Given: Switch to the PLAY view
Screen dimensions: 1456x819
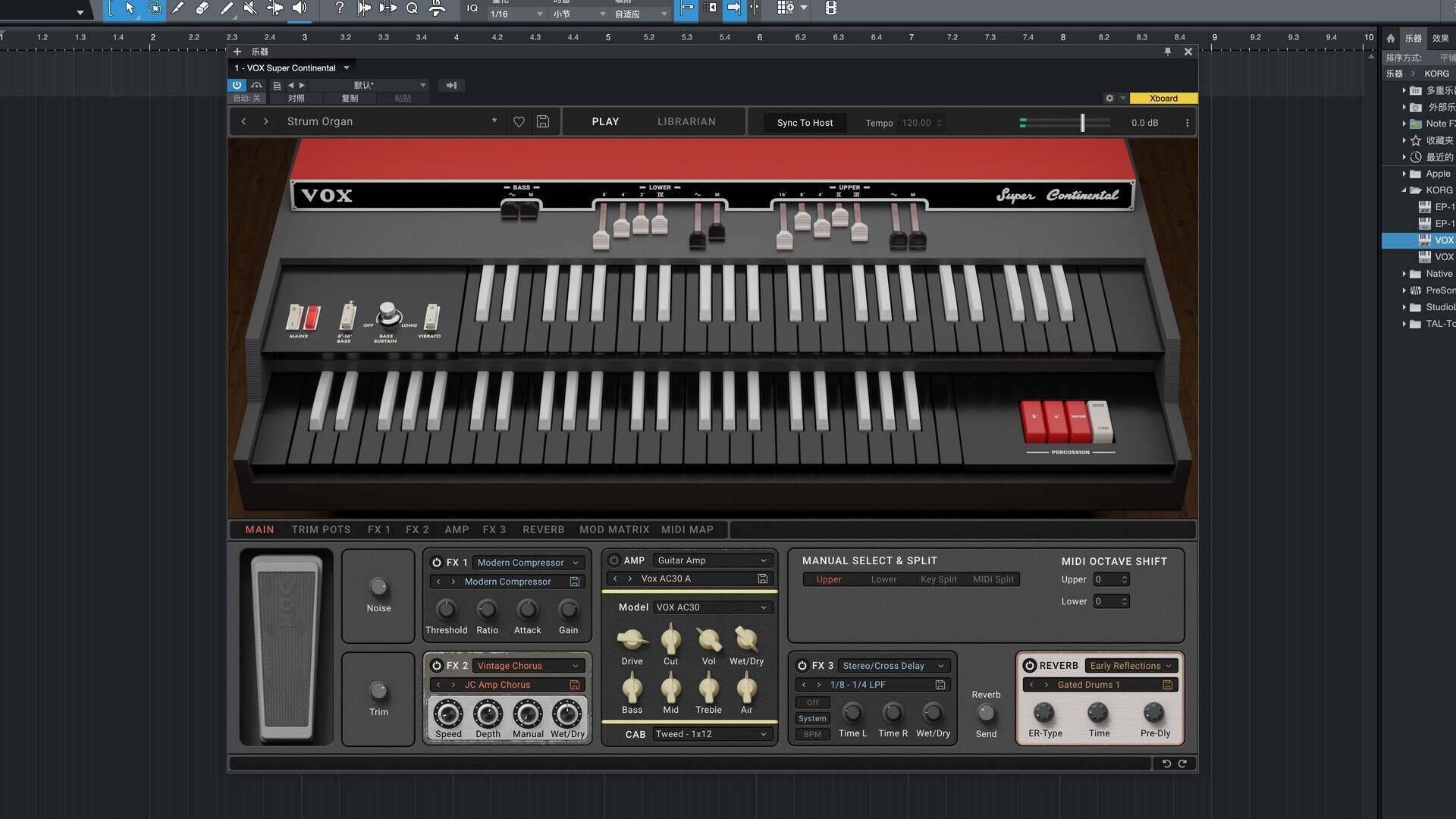Looking at the screenshot, I should [605, 121].
